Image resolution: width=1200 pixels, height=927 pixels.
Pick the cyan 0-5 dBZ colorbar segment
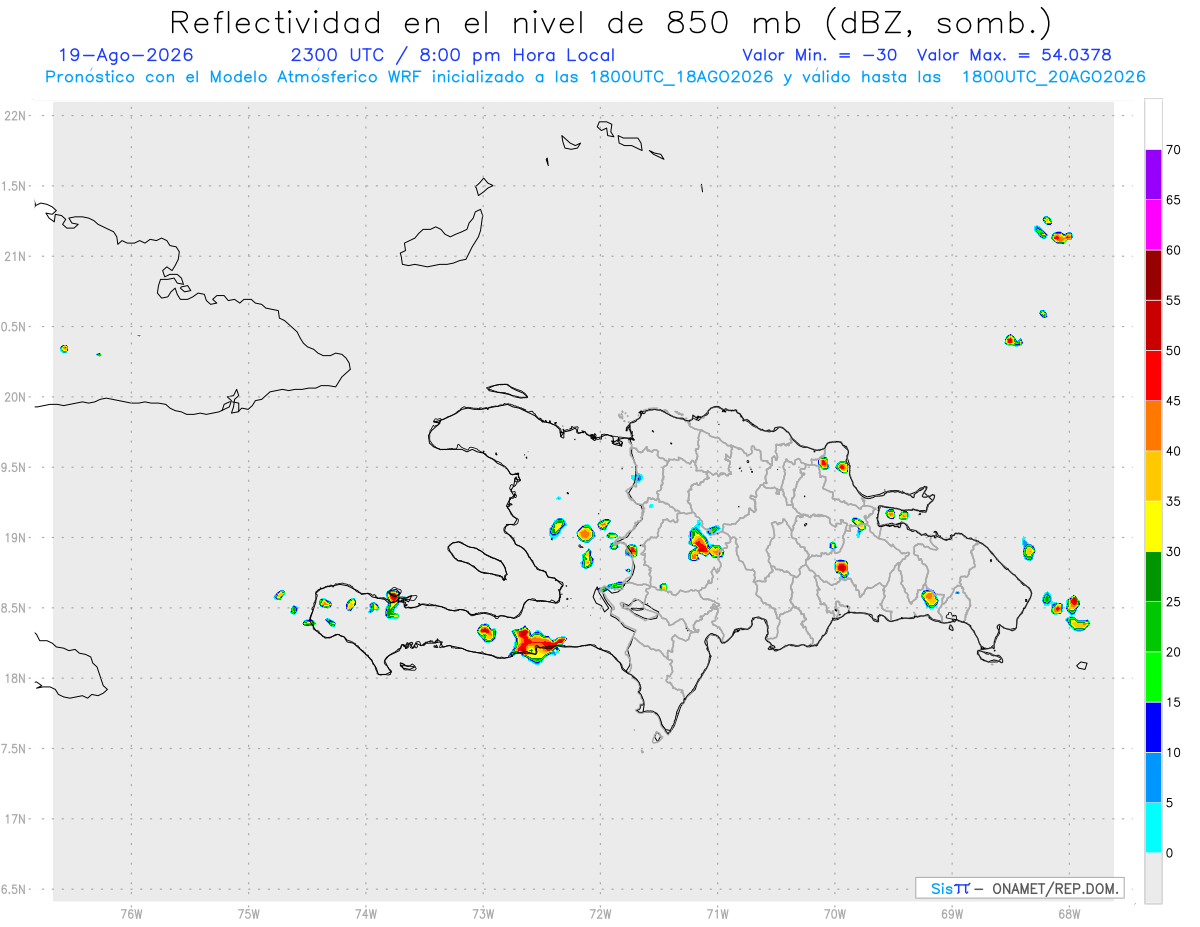click(1153, 828)
